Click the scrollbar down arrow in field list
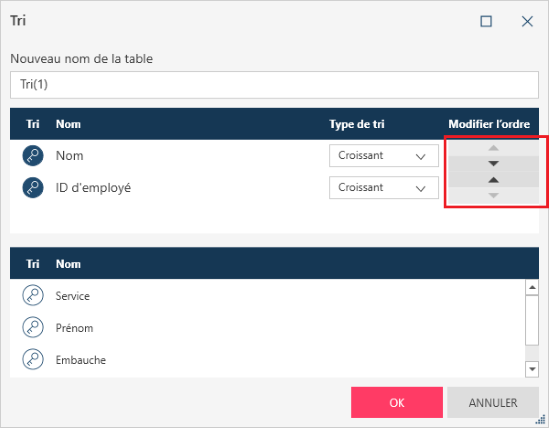550x428 pixels. [x=532, y=369]
